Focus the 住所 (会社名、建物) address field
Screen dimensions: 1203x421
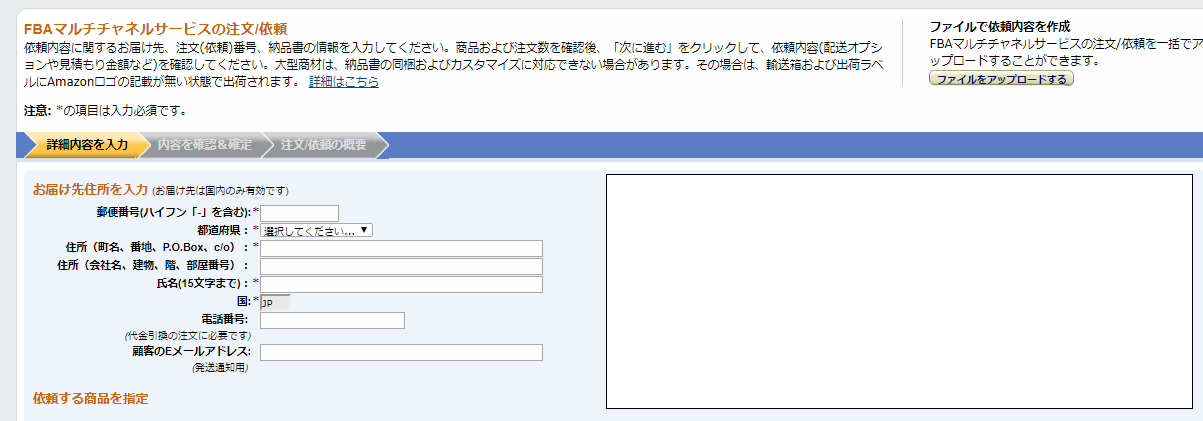coord(401,266)
